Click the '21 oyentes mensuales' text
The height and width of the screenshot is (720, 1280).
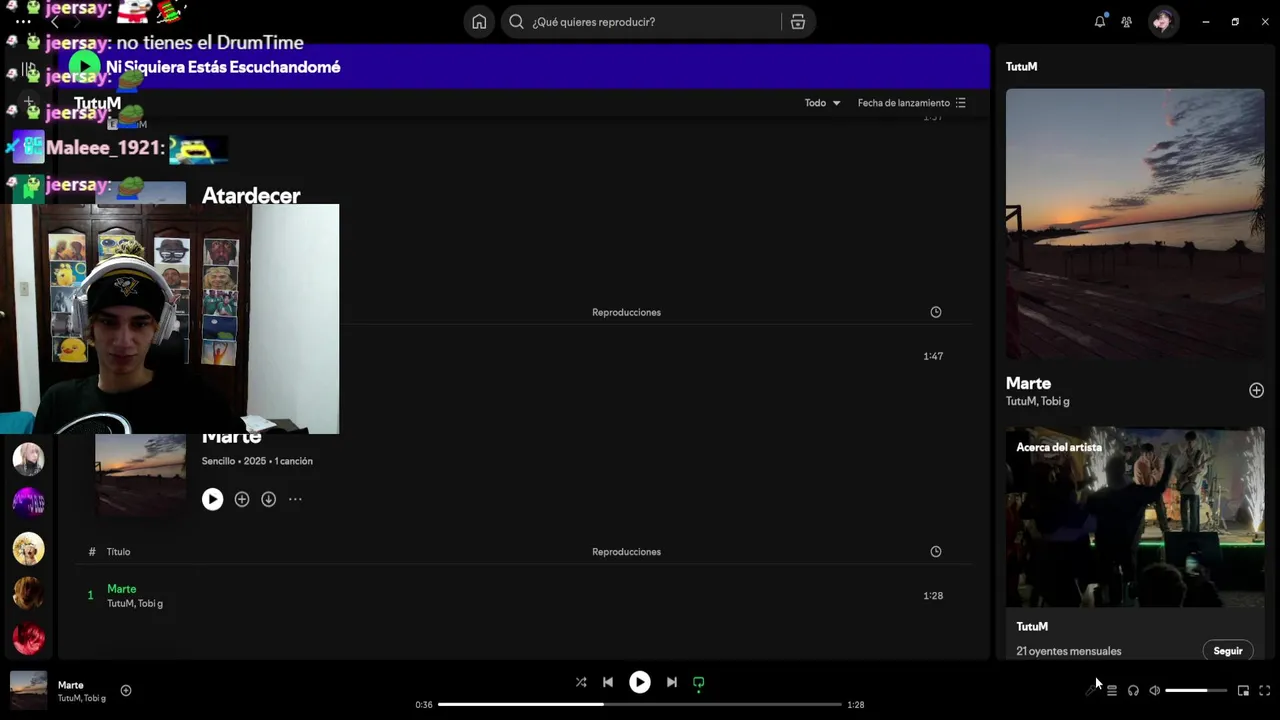1068,651
